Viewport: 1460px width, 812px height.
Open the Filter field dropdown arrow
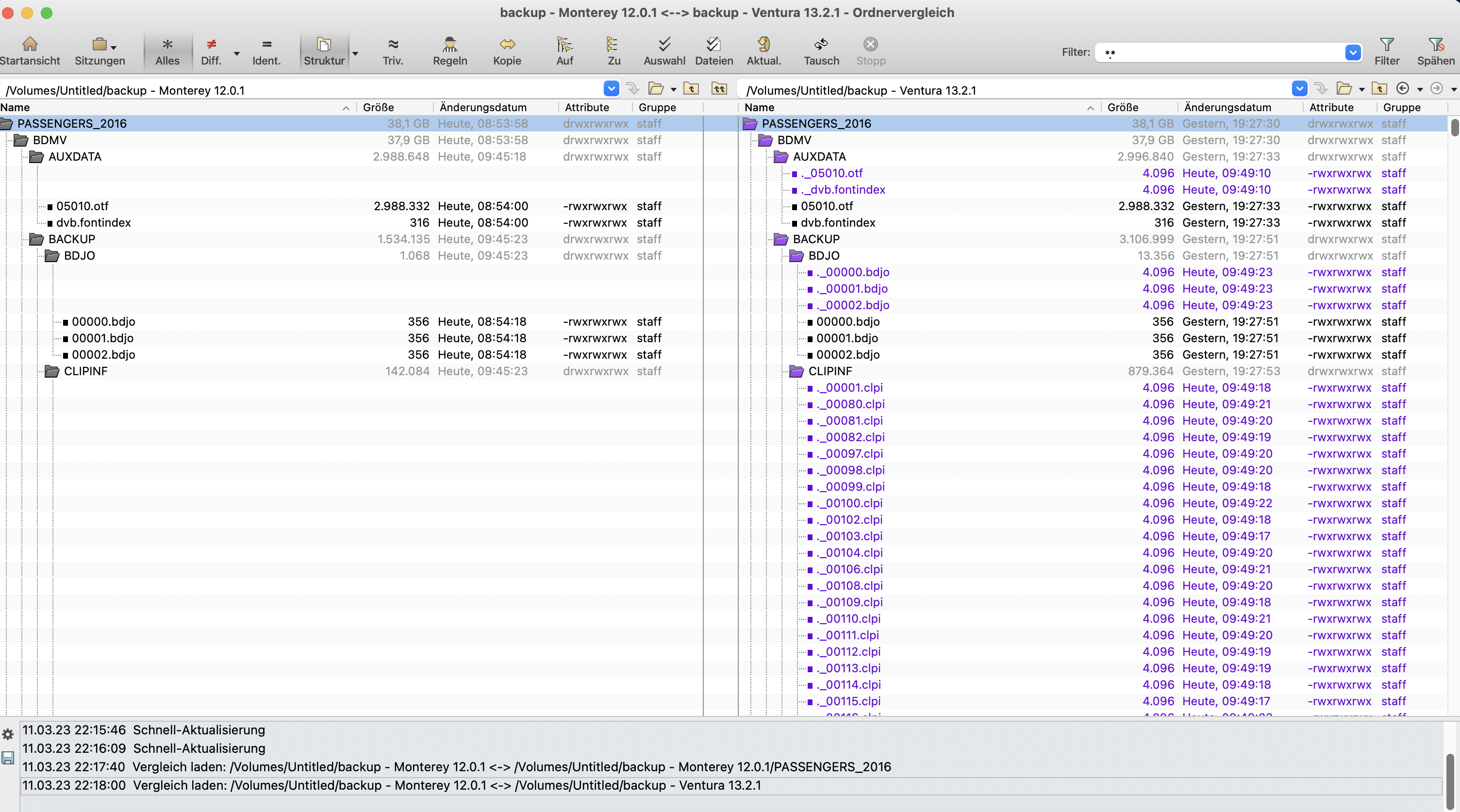point(1352,53)
